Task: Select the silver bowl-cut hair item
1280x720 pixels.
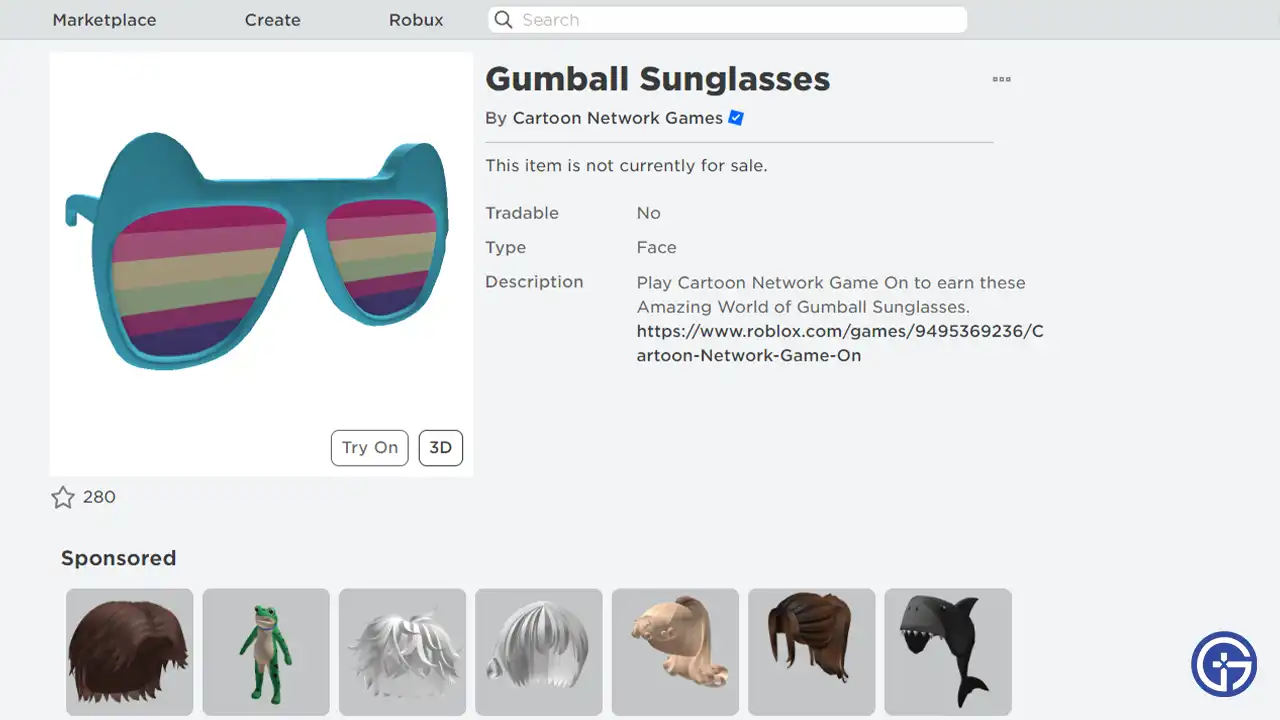Action: coord(539,652)
